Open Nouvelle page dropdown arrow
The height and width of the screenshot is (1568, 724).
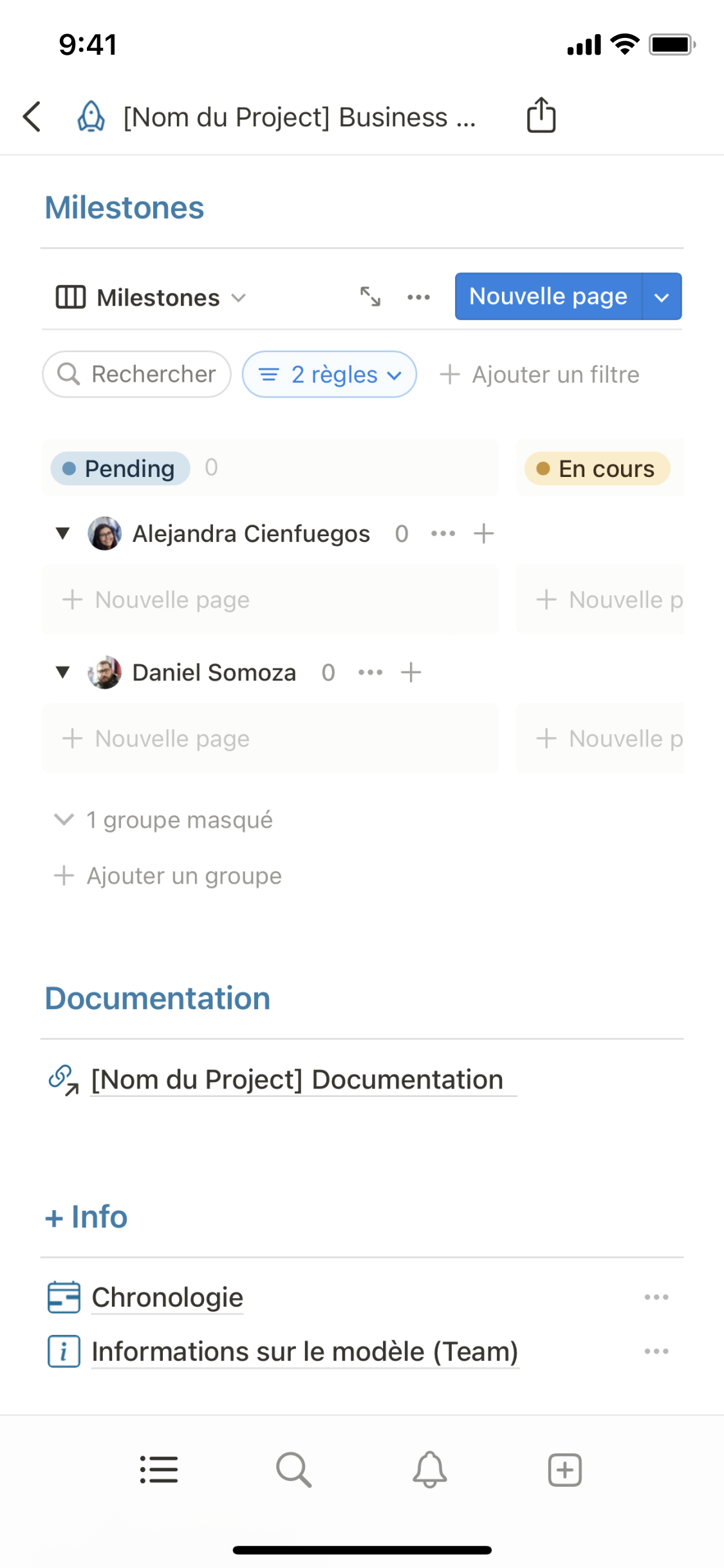tap(662, 297)
